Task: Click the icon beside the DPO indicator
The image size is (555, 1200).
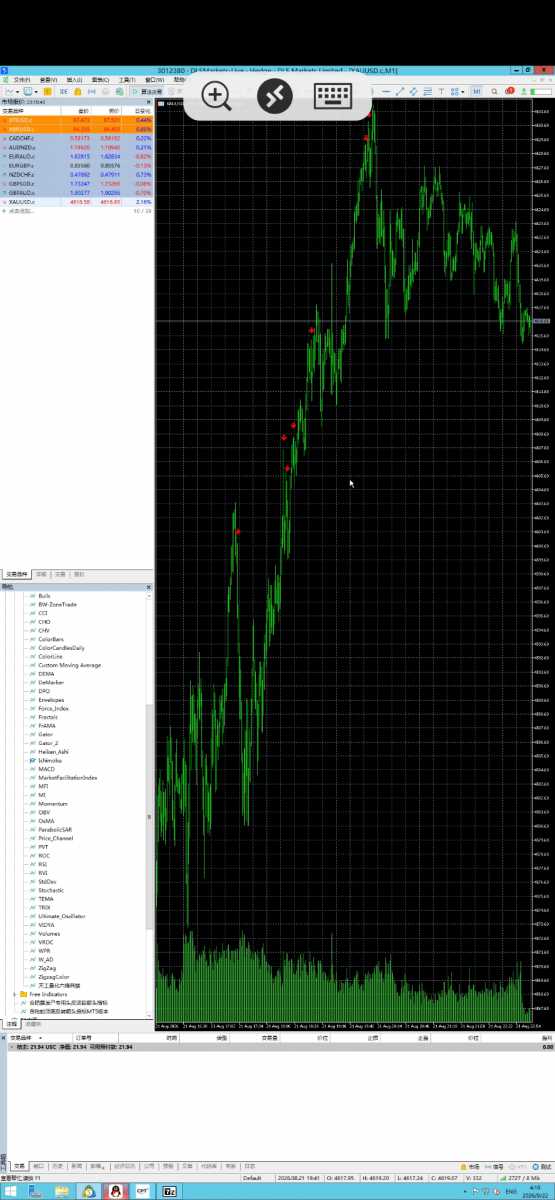Action: [x=32, y=691]
